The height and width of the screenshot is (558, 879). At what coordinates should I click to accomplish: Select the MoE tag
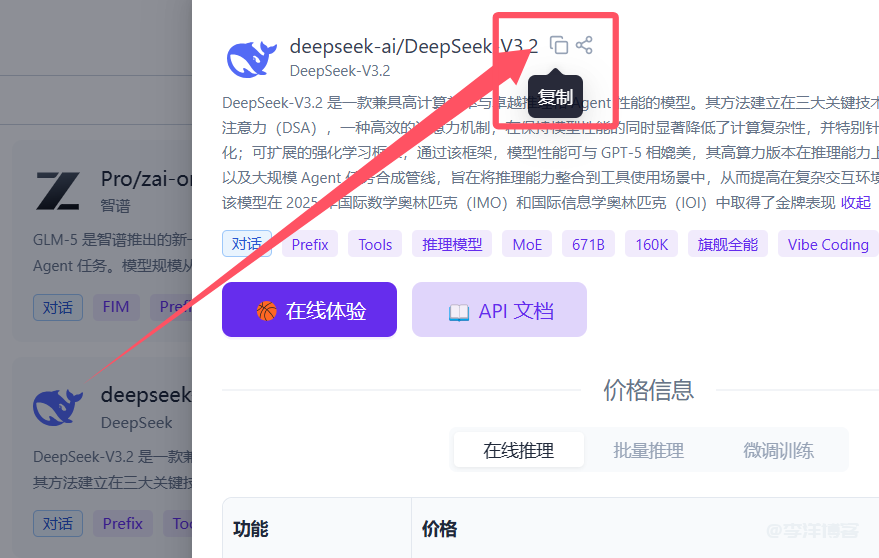527,244
